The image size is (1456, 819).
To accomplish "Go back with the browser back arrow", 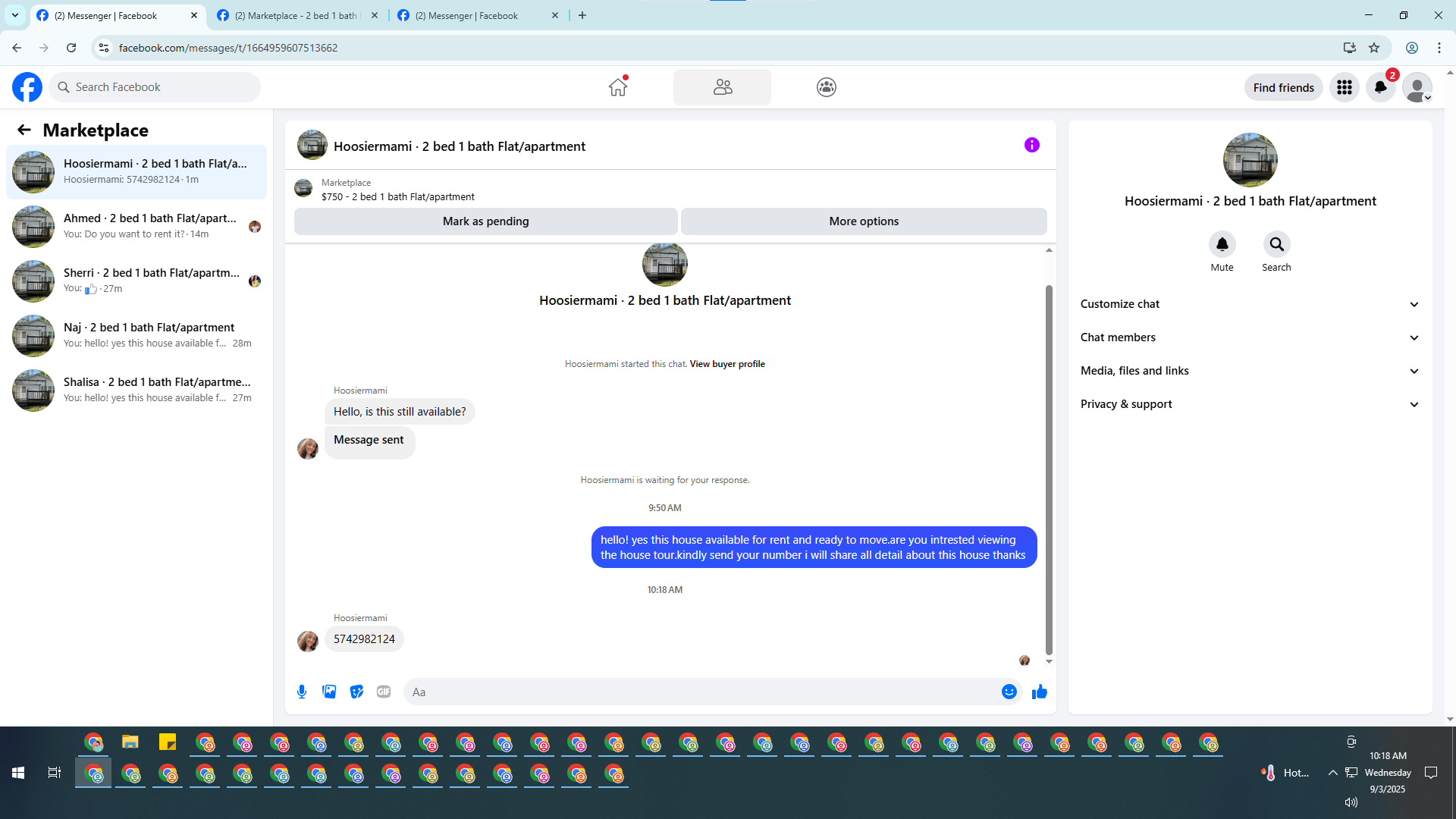I will tap(17, 48).
